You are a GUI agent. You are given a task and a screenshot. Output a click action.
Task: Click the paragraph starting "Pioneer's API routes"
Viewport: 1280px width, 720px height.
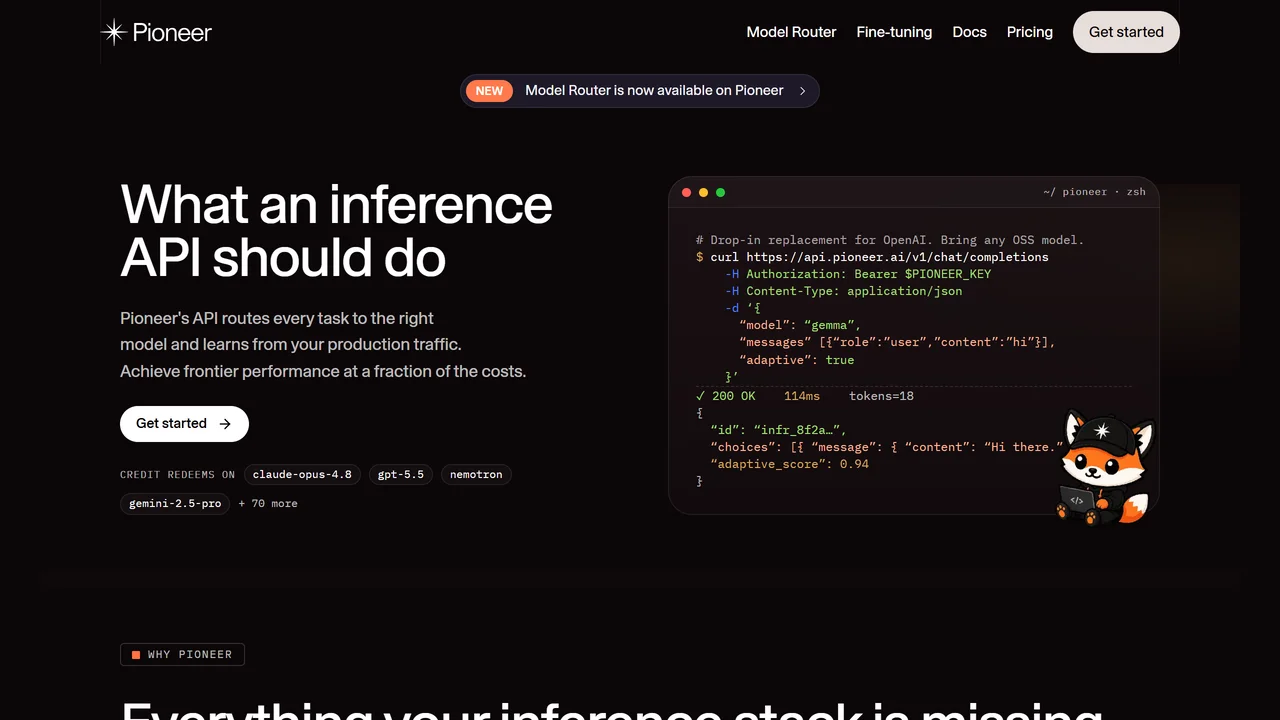323,345
